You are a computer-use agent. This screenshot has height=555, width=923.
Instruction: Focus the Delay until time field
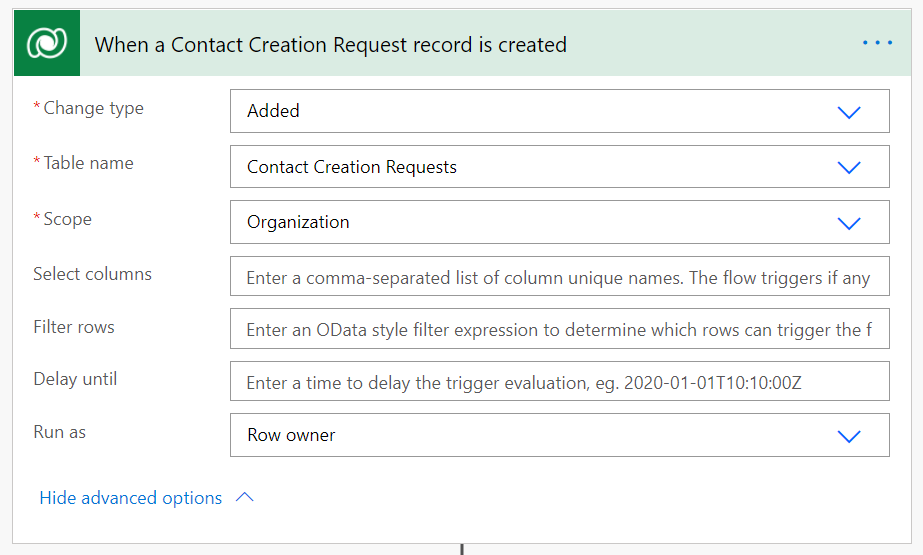(558, 382)
